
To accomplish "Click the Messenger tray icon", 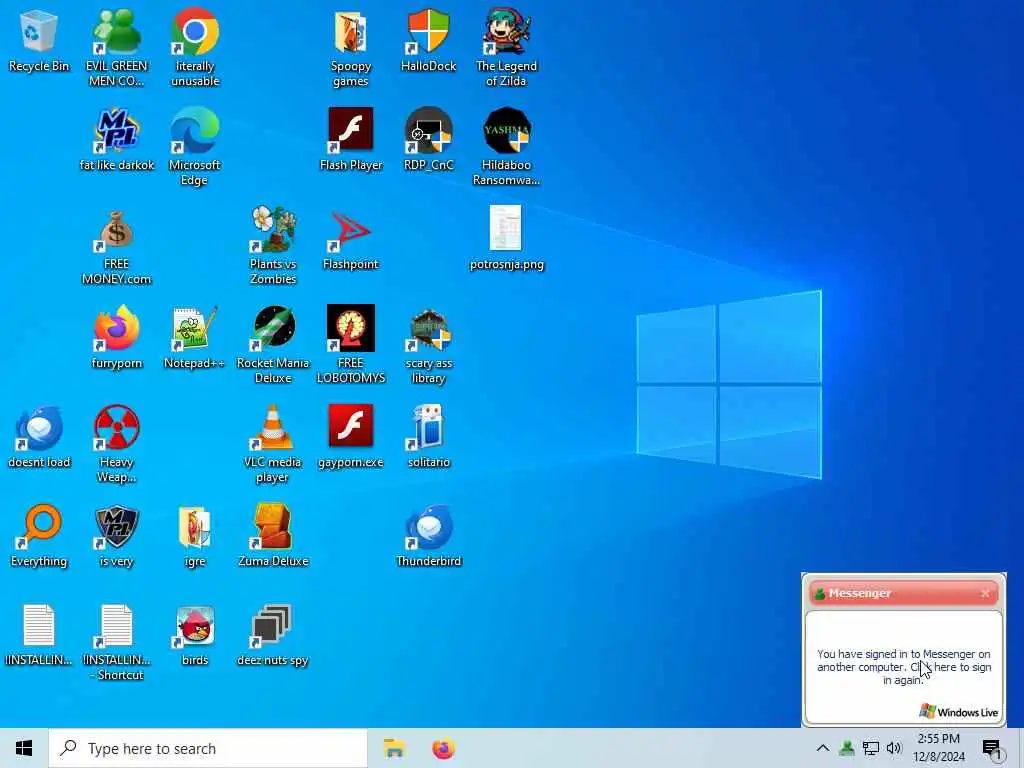I will click(847, 748).
